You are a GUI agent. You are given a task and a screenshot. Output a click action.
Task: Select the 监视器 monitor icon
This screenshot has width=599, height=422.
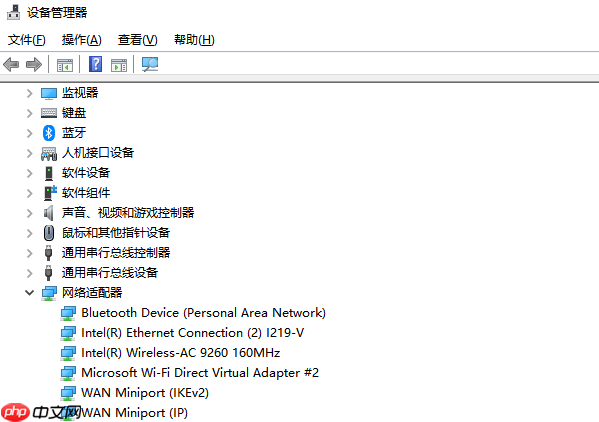[x=49, y=93]
